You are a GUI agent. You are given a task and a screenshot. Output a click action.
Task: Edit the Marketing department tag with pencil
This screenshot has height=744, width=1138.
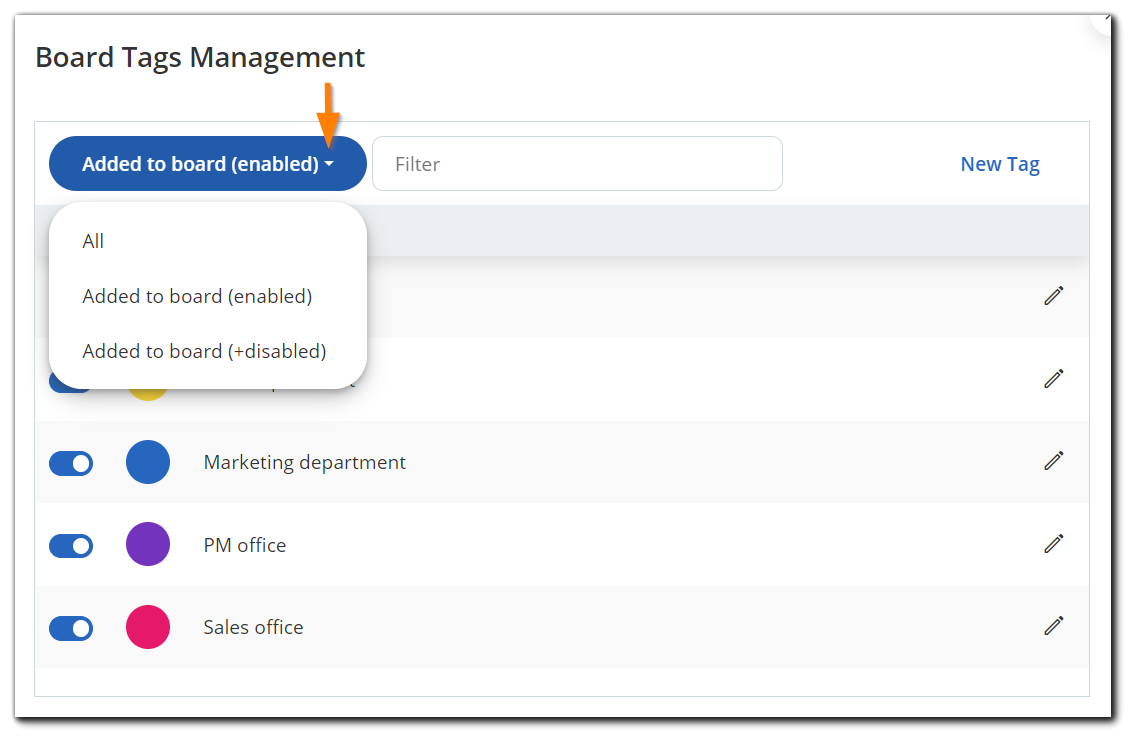[x=1054, y=460]
